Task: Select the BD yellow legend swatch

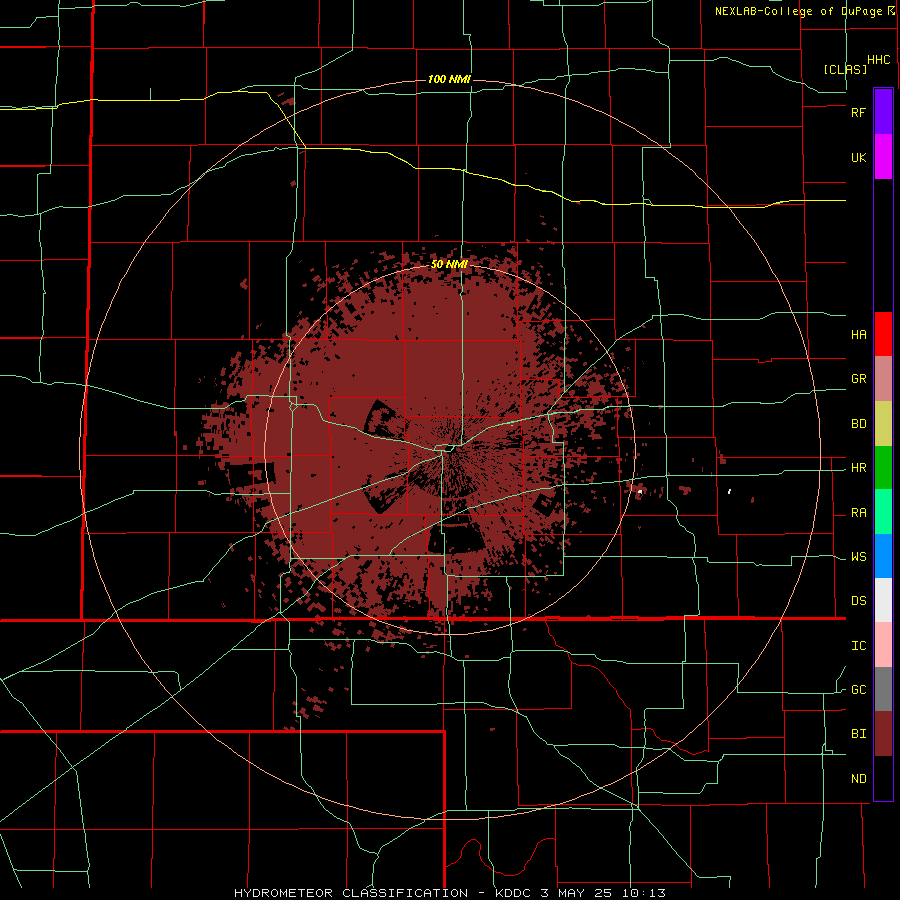Action: (x=883, y=424)
